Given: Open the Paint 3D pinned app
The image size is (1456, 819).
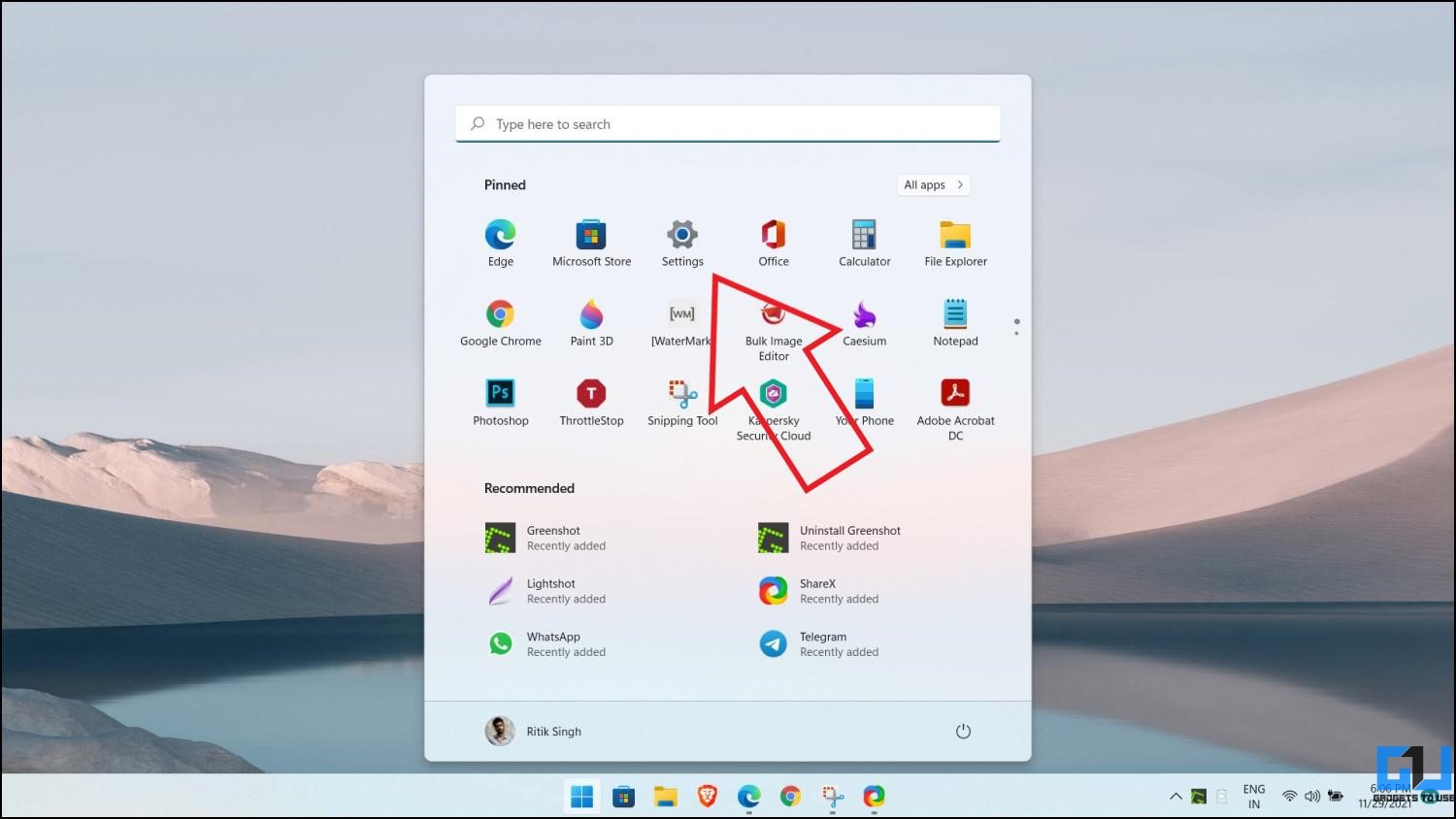Looking at the screenshot, I should [591, 322].
